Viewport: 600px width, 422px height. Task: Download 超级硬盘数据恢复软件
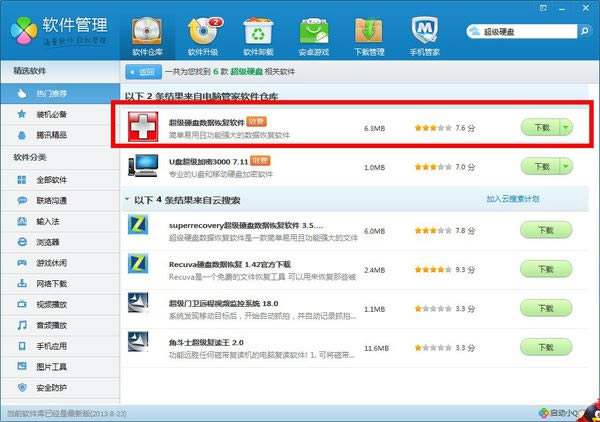click(541, 127)
